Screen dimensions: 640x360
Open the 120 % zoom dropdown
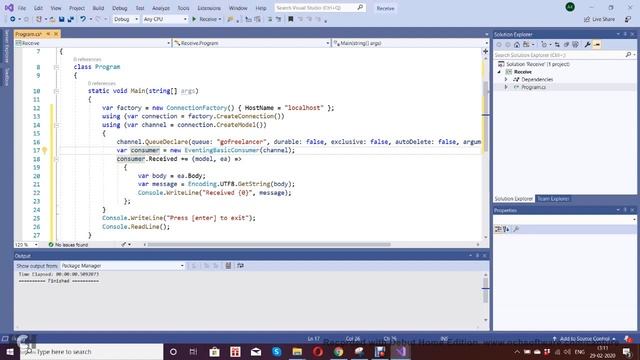[x=27, y=244]
